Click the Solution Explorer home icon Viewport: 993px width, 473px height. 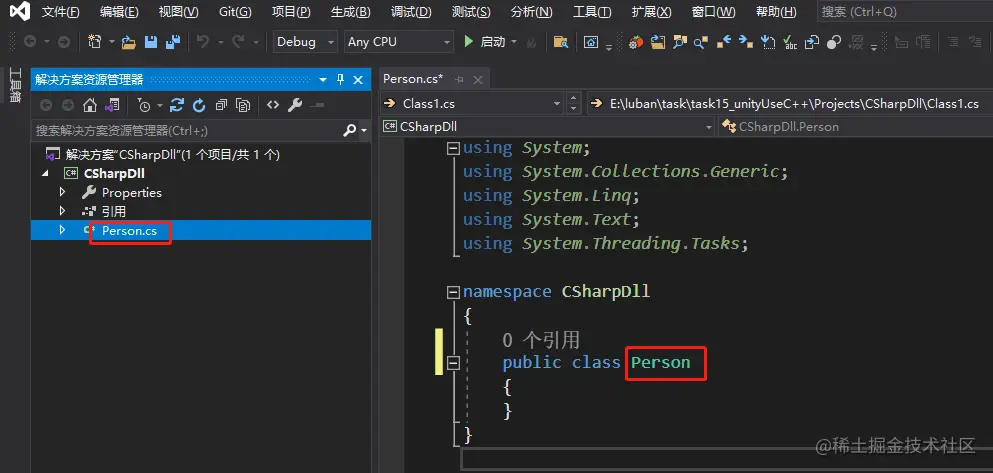click(x=90, y=105)
